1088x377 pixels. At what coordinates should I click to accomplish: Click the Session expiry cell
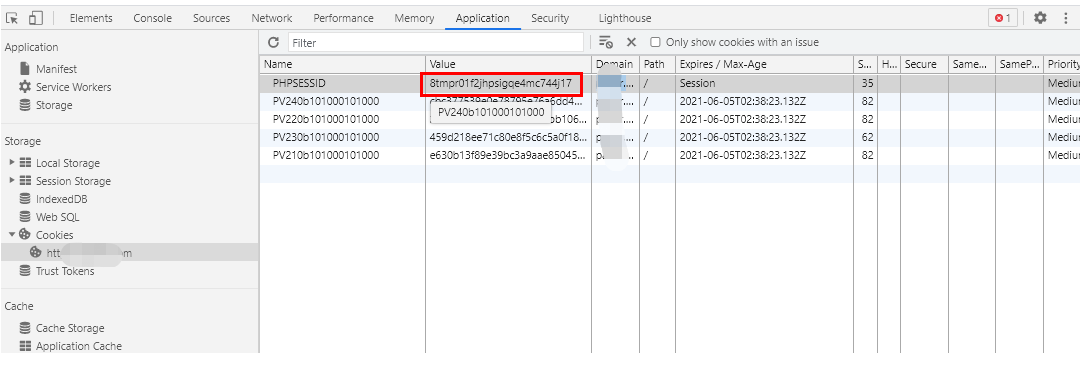tap(764, 83)
